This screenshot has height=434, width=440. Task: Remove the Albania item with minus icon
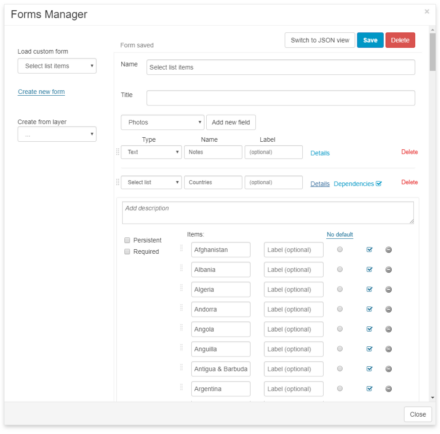pyautogui.click(x=388, y=270)
